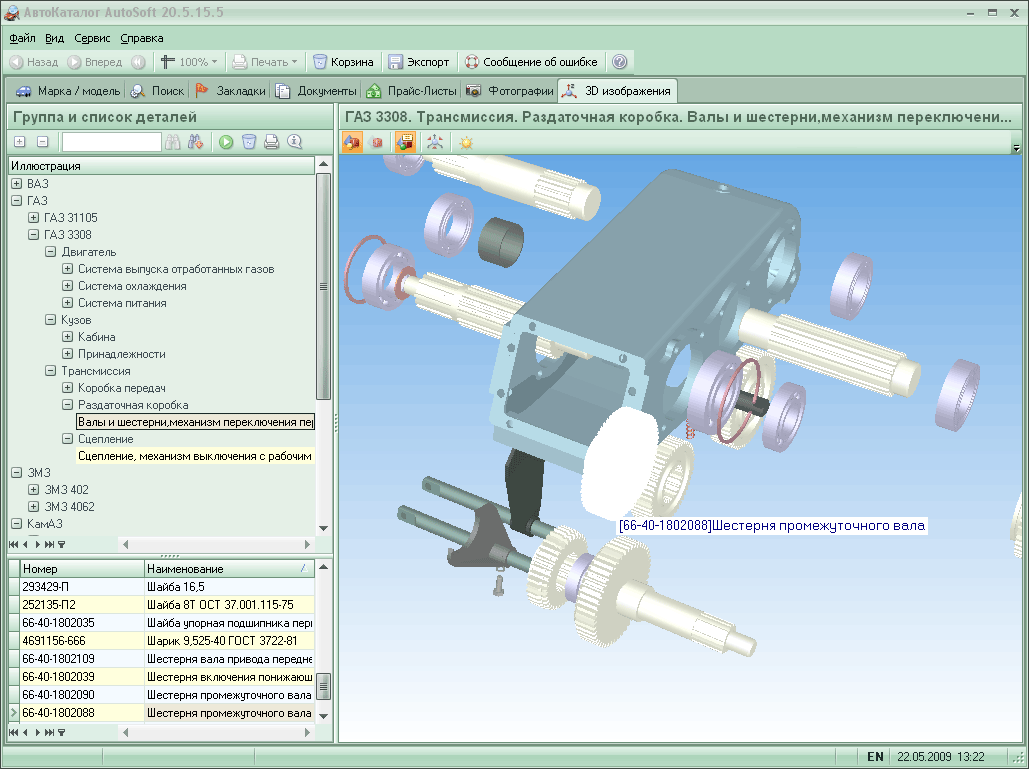Viewport: 1029px width, 769px height.
Task: Click the binoculars search icon in parts panel
Action: click(173, 142)
